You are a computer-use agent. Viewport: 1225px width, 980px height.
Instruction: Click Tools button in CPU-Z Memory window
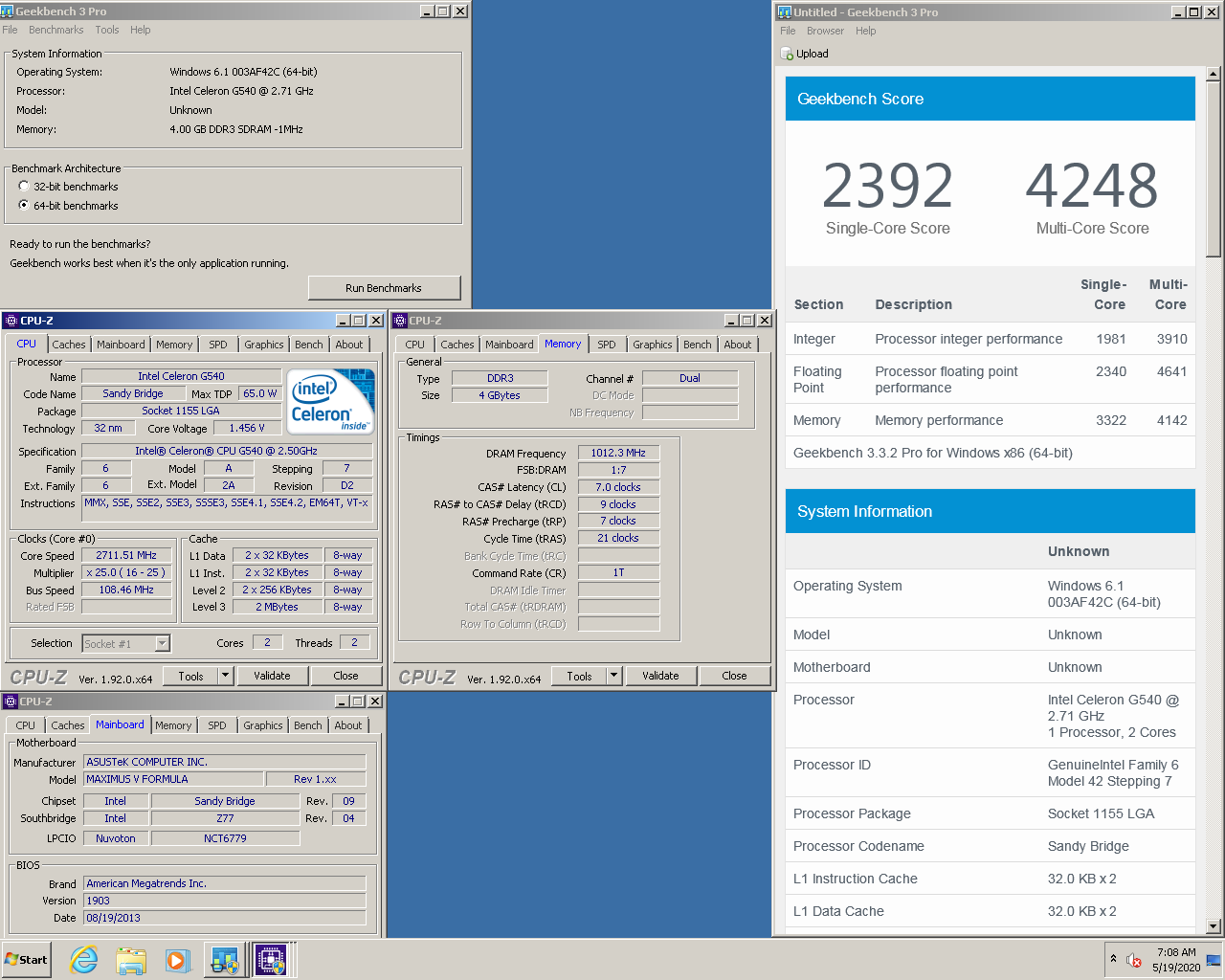[579, 676]
